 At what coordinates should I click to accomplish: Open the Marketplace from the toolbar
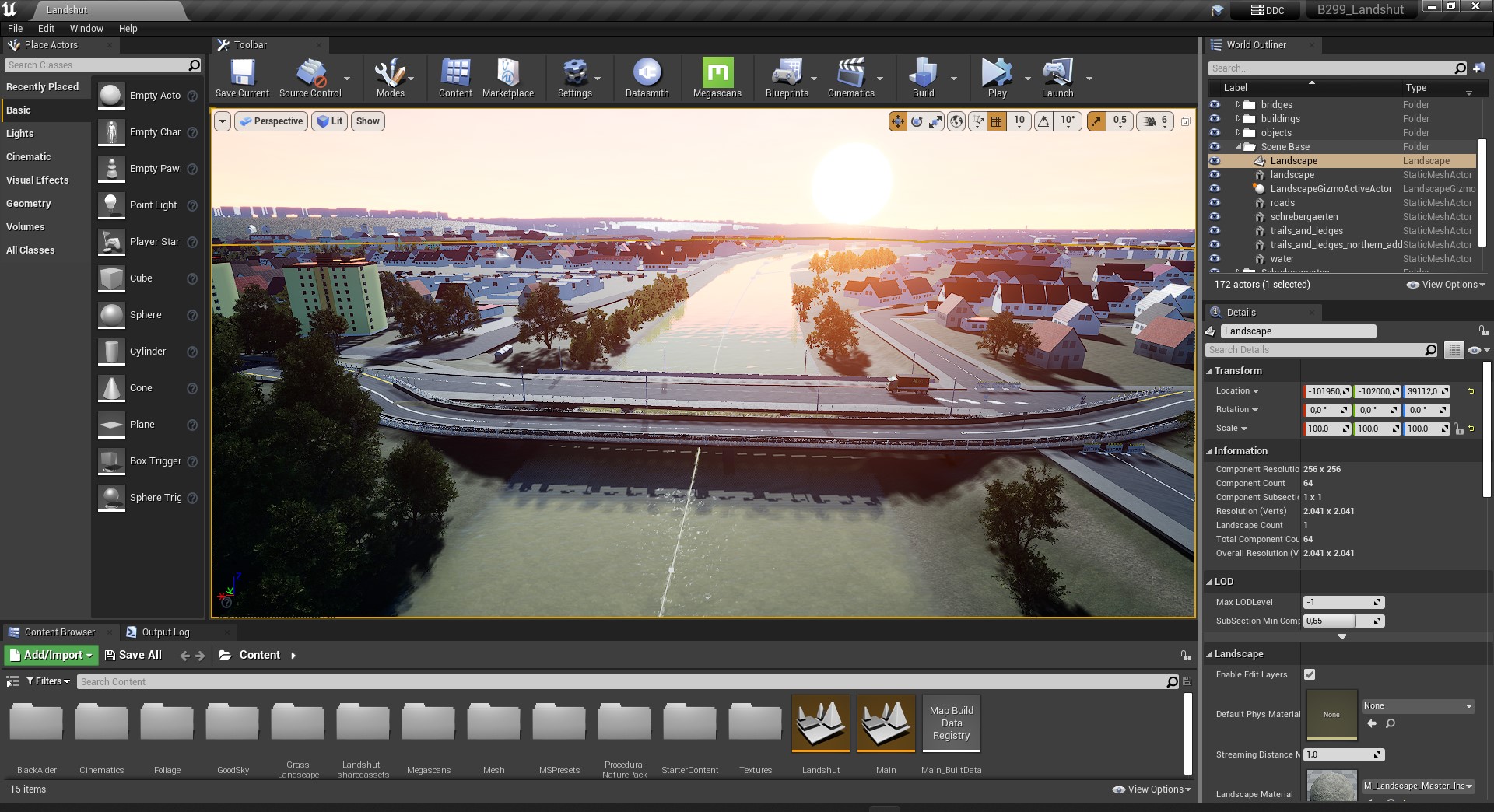(x=507, y=74)
